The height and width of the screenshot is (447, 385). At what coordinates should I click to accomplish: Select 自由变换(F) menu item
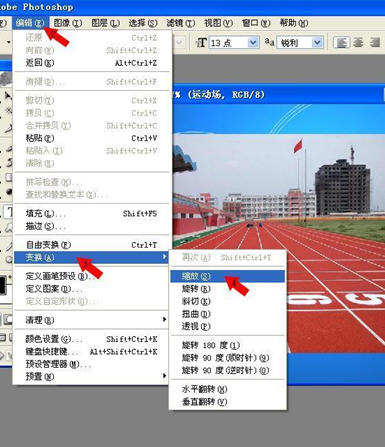tap(91, 245)
